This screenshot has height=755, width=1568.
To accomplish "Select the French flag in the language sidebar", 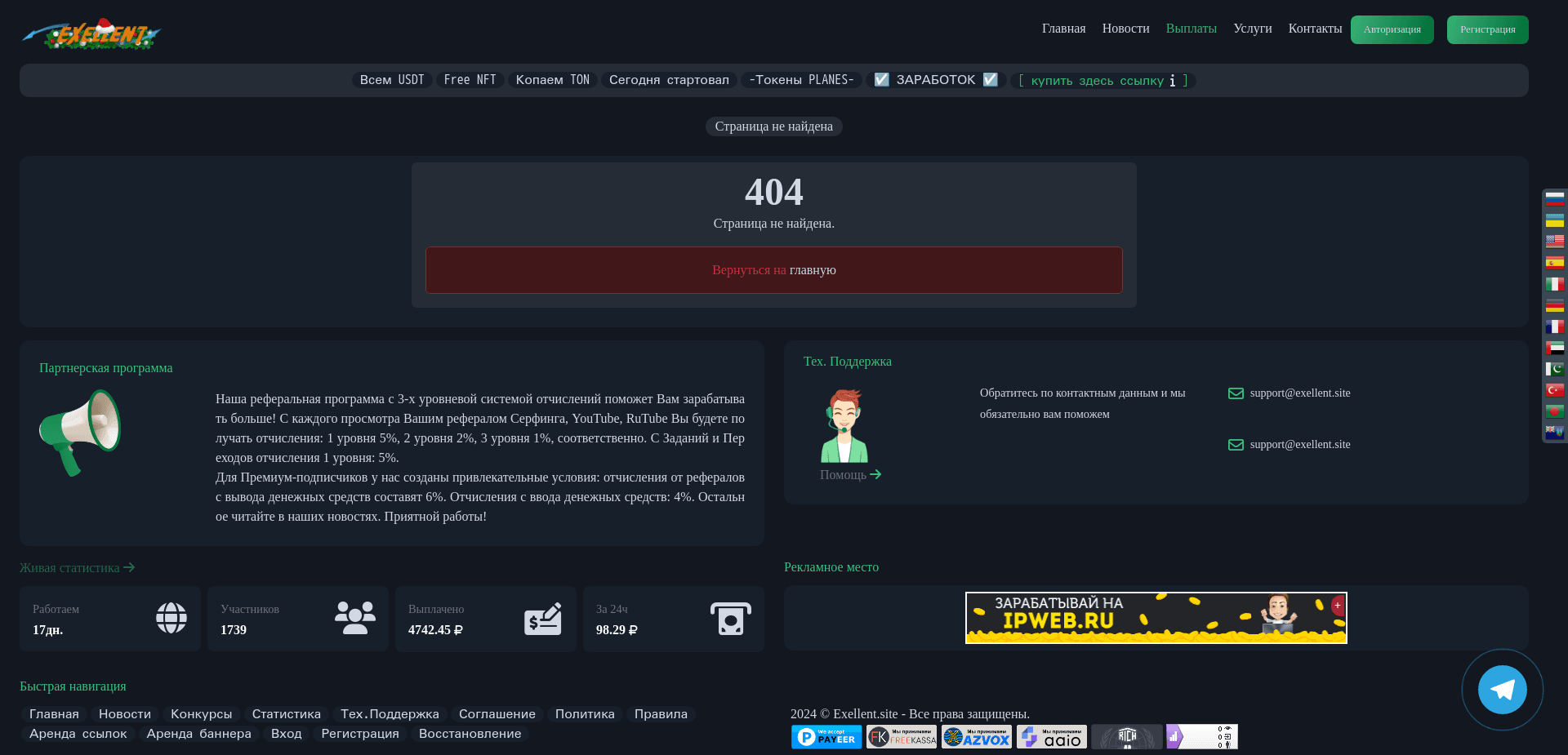I will tap(1555, 326).
